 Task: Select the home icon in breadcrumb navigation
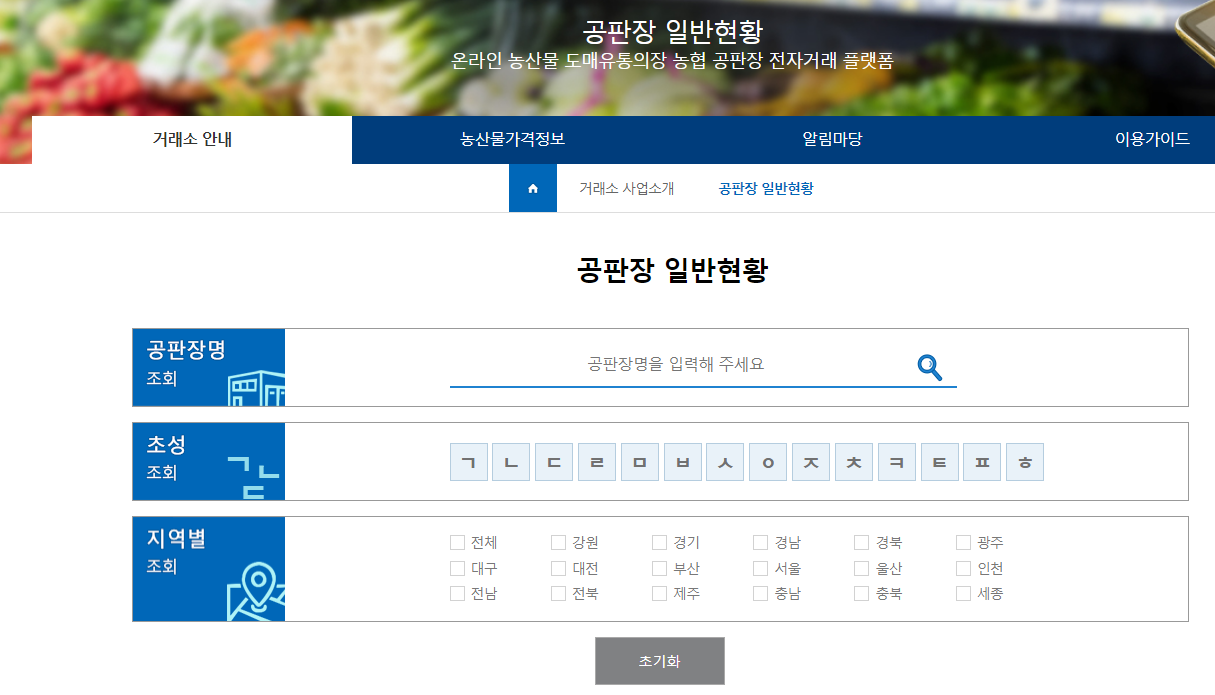pyautogui.click(x=532, y=187)
